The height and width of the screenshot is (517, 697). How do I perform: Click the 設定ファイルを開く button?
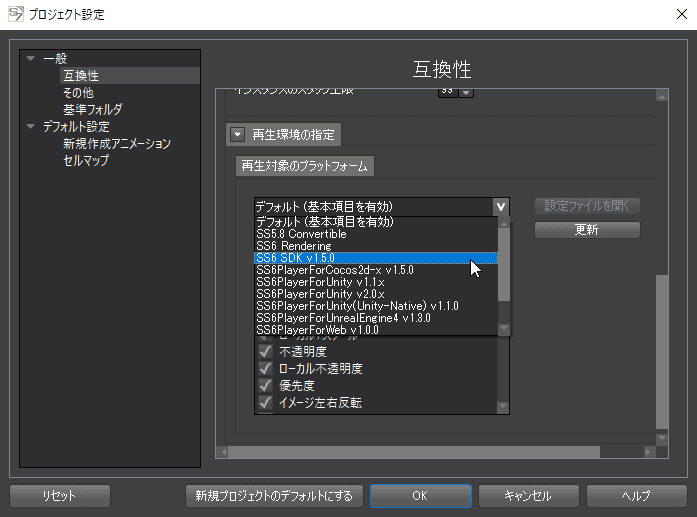click(x=587, y=206)
